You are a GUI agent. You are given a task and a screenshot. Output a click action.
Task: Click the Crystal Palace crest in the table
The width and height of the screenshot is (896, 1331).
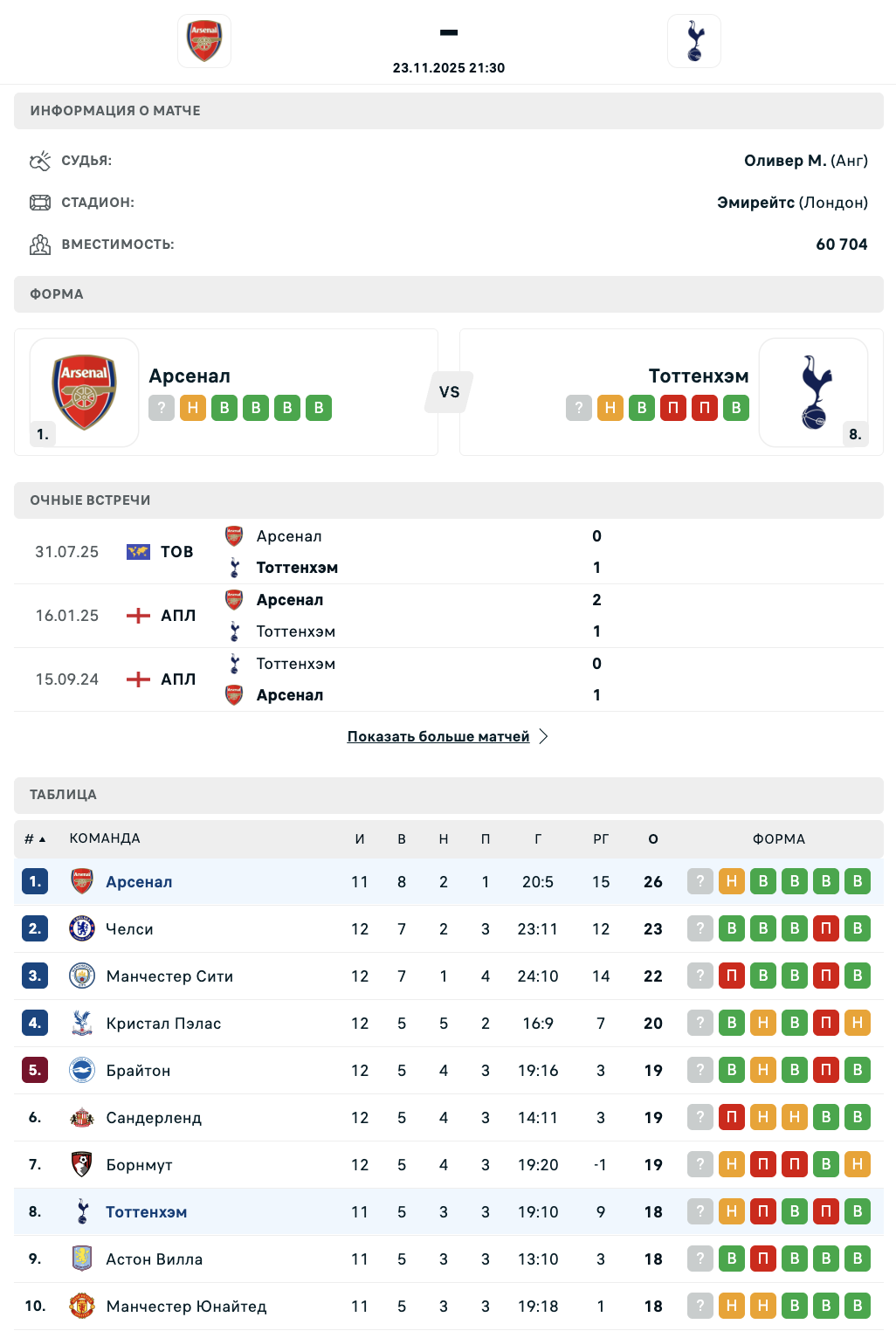[82, 1023]
